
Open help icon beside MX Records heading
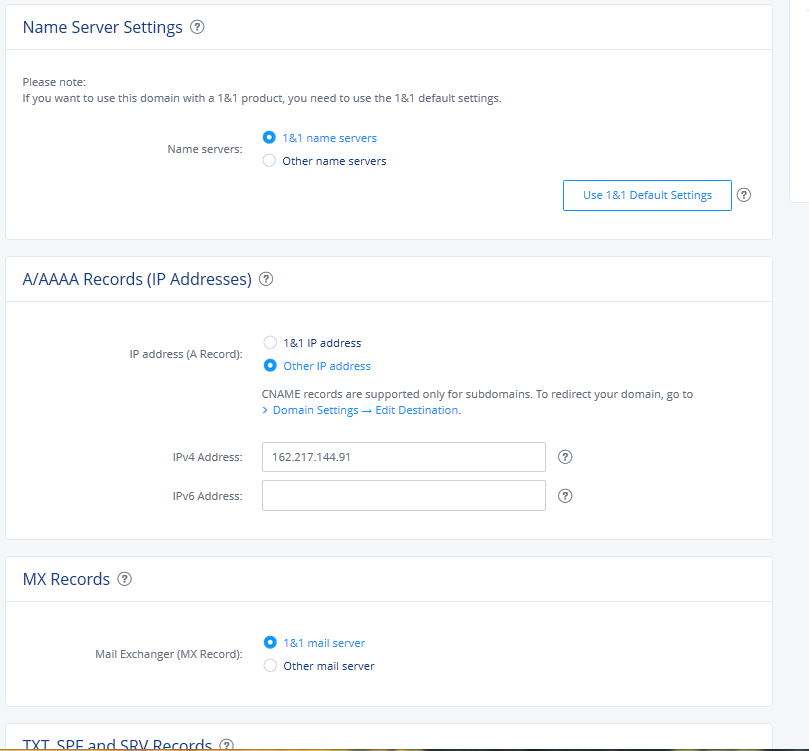tap(124, 579)
